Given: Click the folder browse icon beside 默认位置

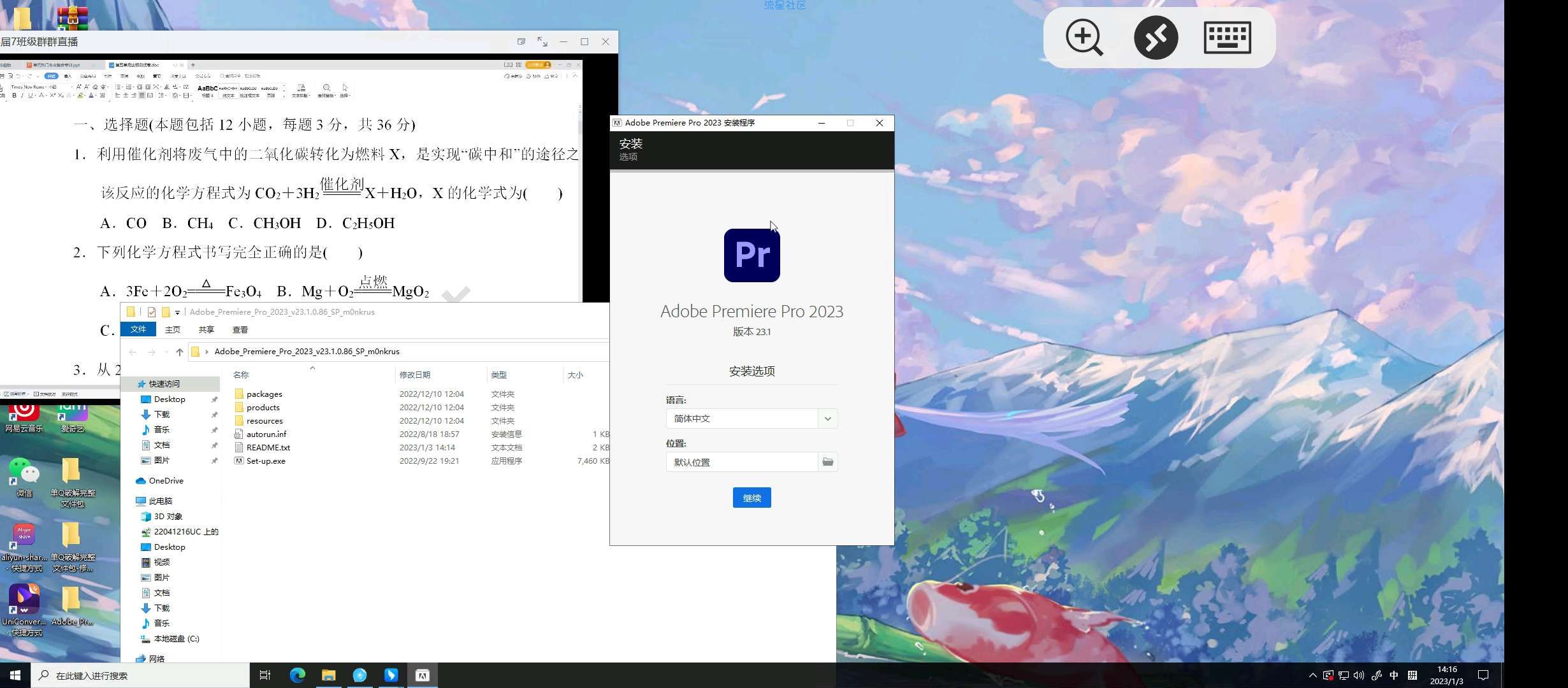Looking at the screenshot, I should (827, 462).
